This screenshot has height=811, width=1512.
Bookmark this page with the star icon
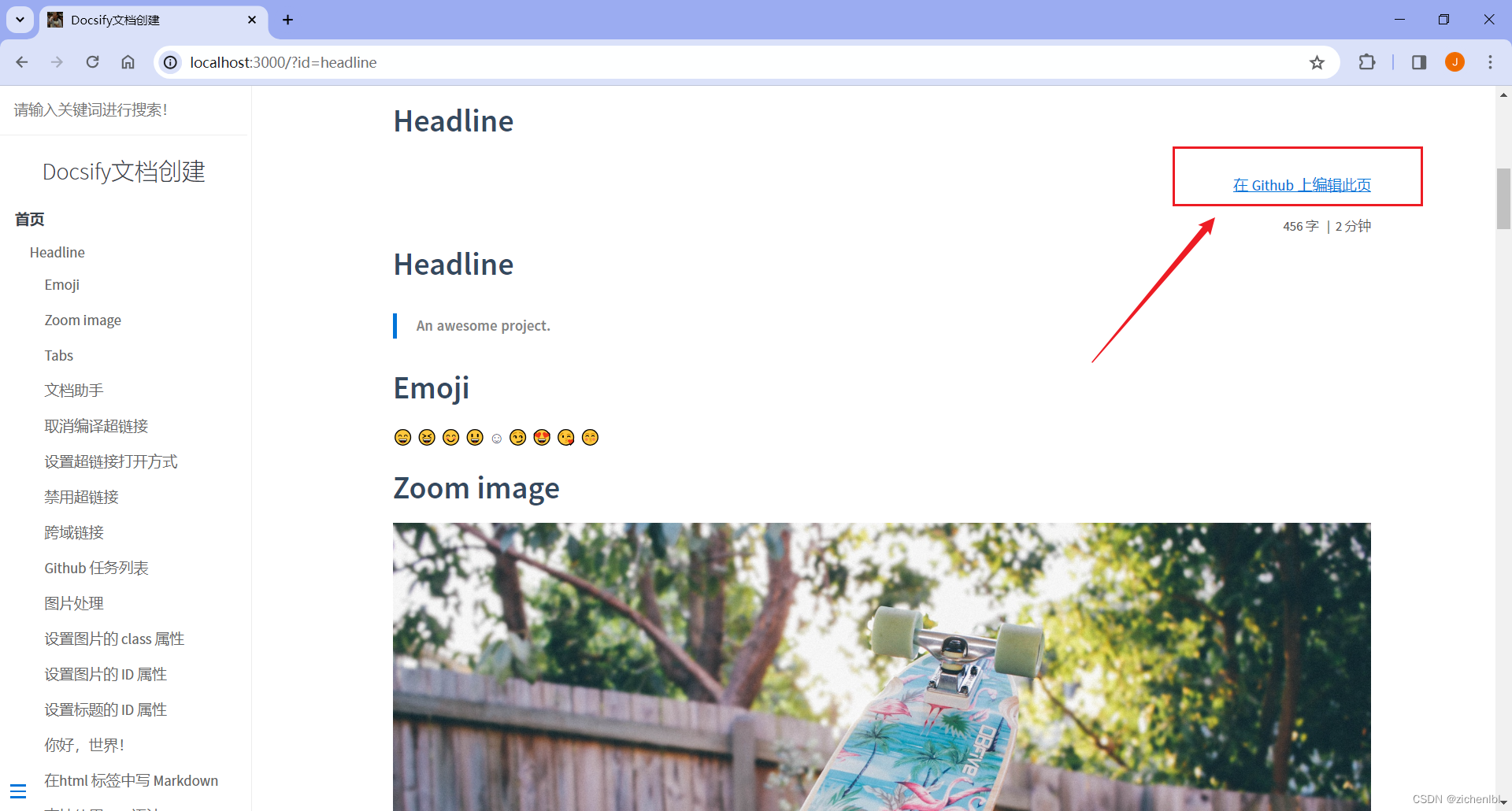(1317, 62)
